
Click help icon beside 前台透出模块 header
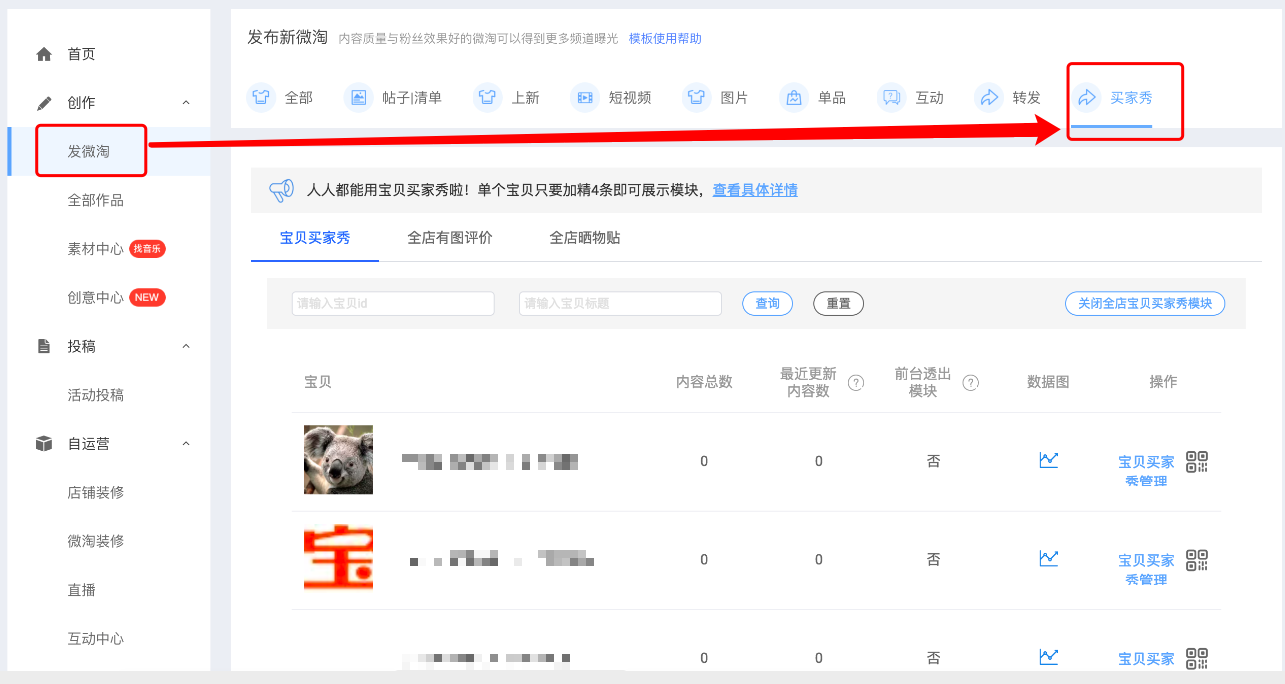click(970, 382)
